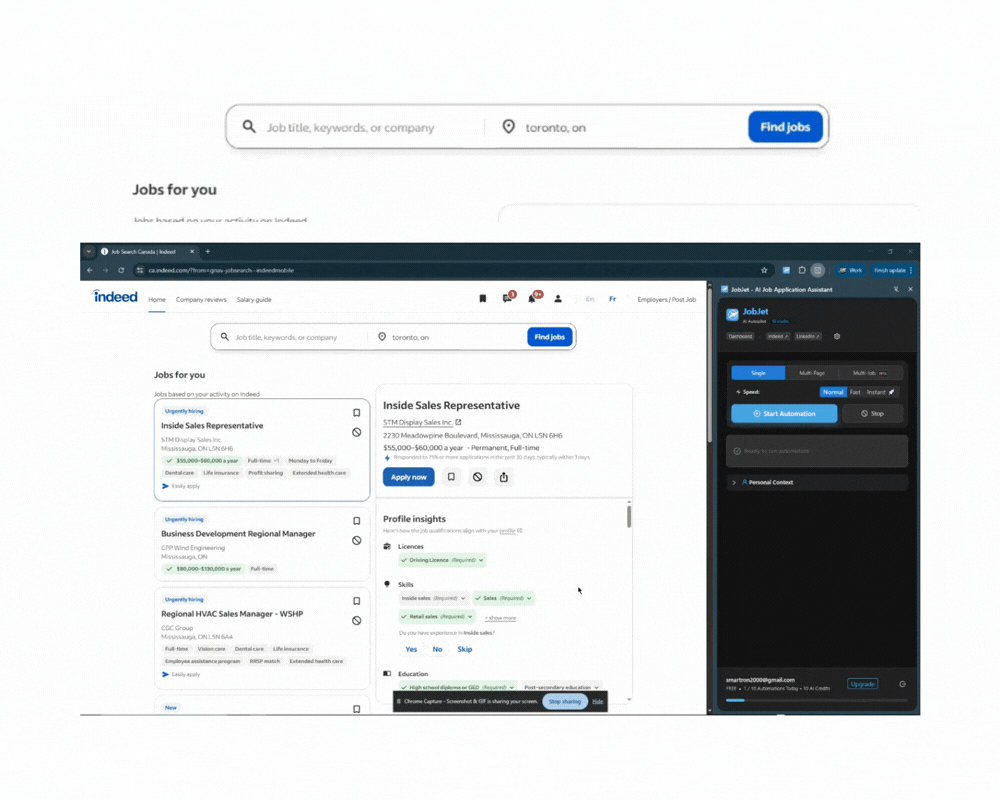Click the job details pane scrollbar
This screenshot has width=1000, height=800.
pyautogui.click(x=629, y=517)
